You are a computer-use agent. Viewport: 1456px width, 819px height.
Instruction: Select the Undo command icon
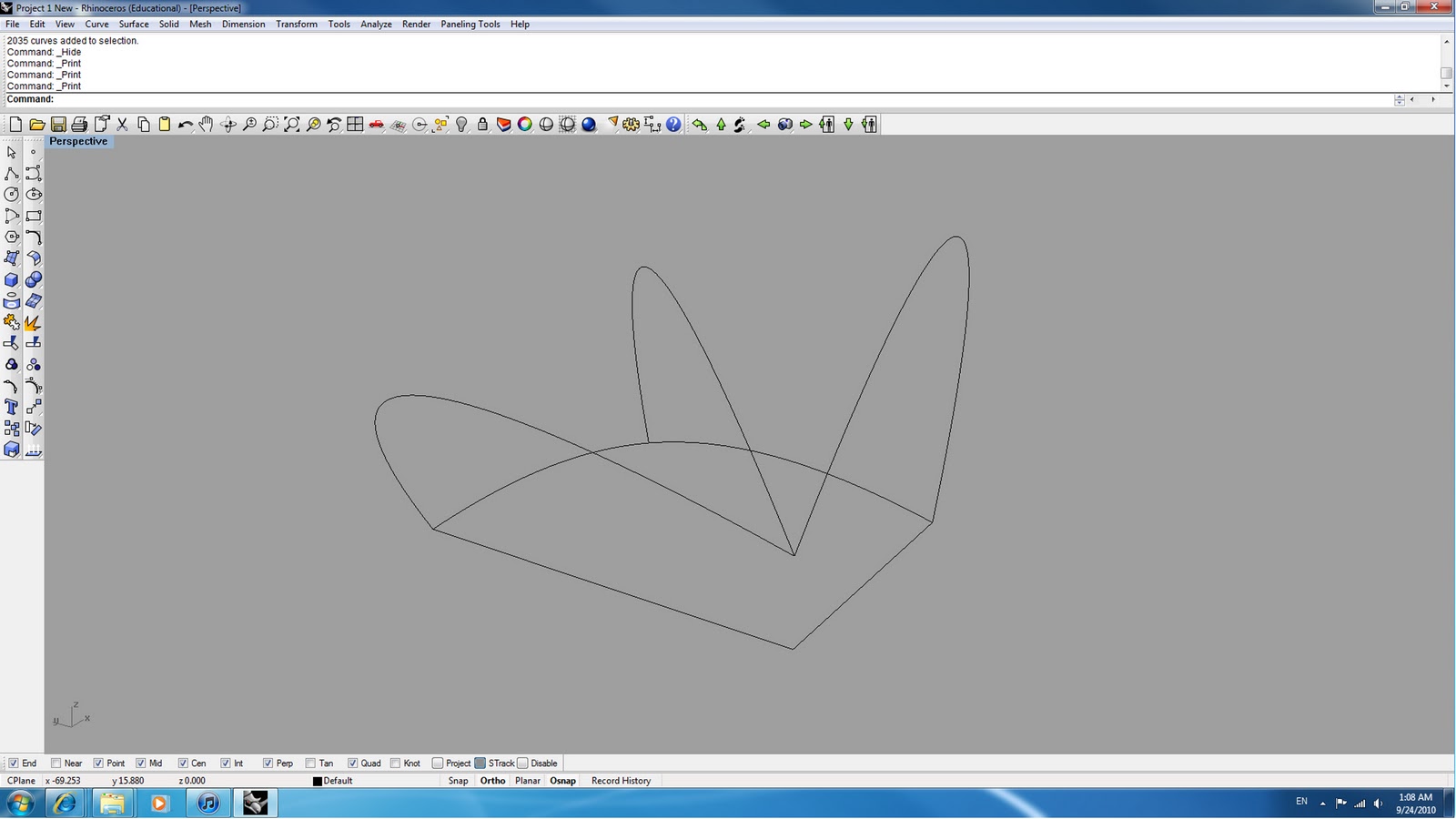coord(185,125)
